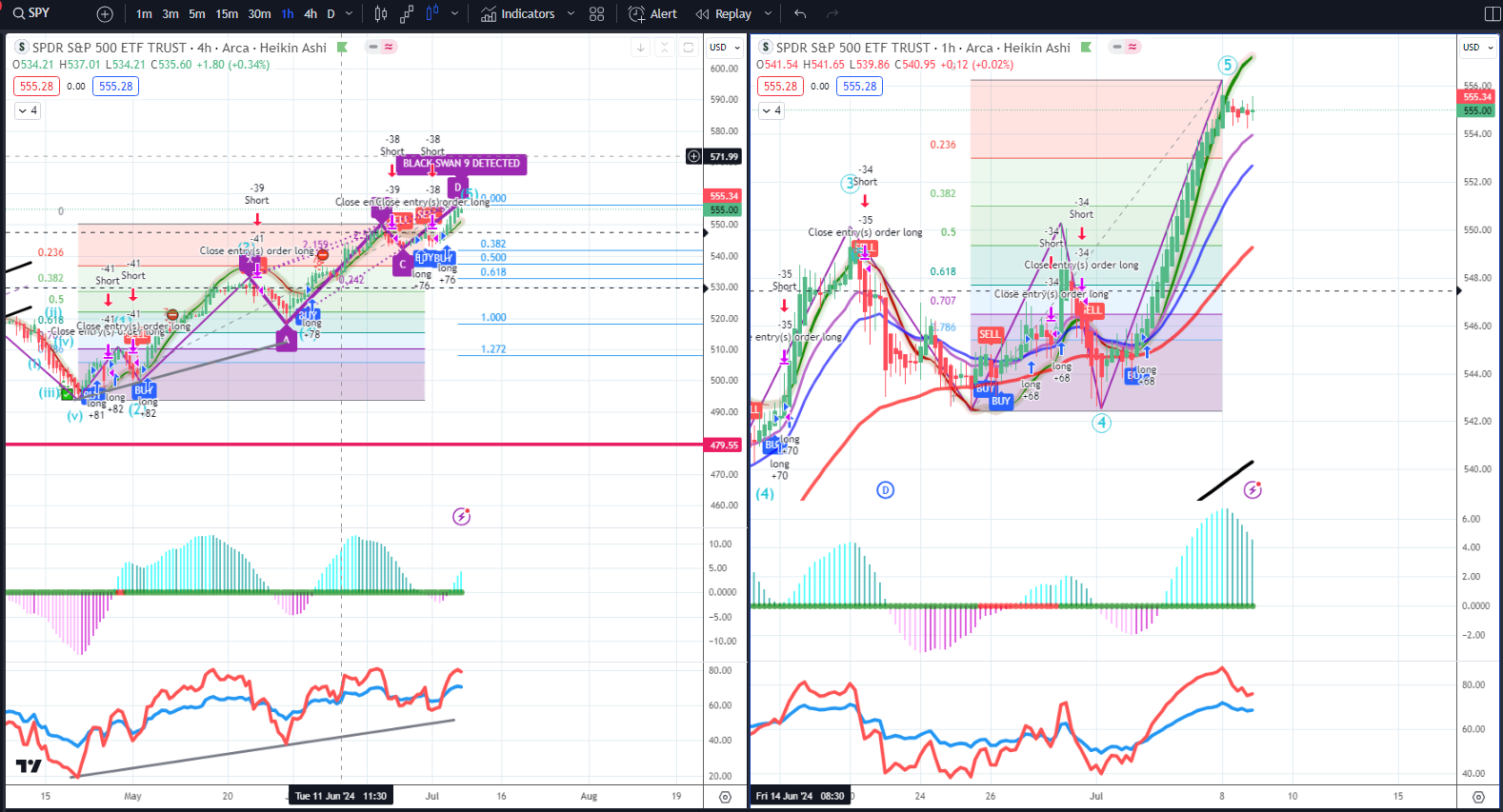Click the blue 555.28 buy price on 4h chart
Viewport: 1503px width, 812px height.
tap(116, 87)
